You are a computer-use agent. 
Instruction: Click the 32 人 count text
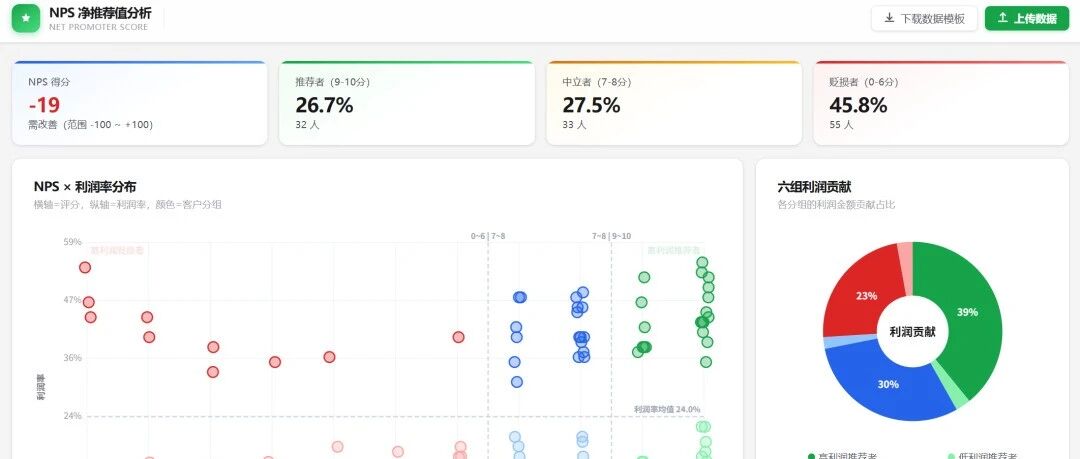click(x=307, y=125)
